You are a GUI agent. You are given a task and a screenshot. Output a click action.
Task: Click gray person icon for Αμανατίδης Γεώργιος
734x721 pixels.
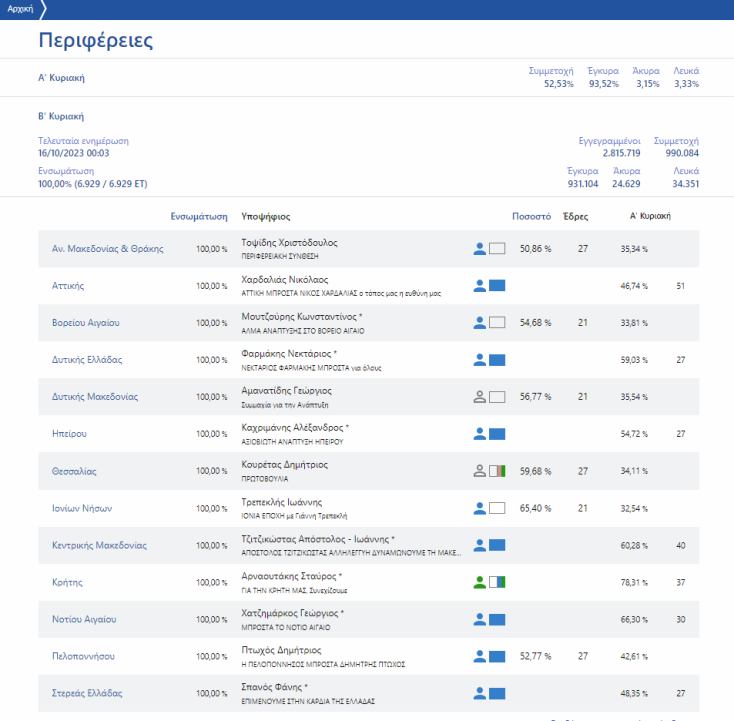point(479,397)
